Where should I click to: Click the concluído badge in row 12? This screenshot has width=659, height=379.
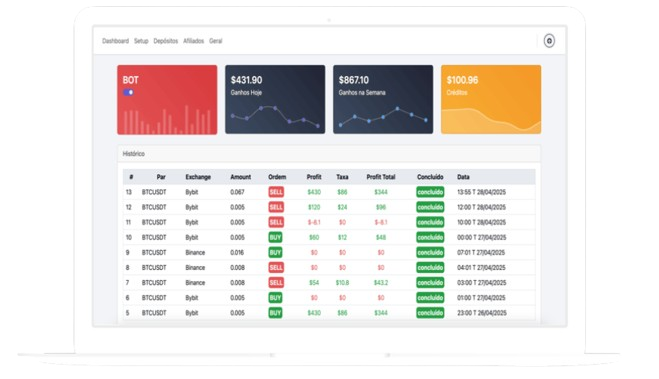(x=430, y=207)
